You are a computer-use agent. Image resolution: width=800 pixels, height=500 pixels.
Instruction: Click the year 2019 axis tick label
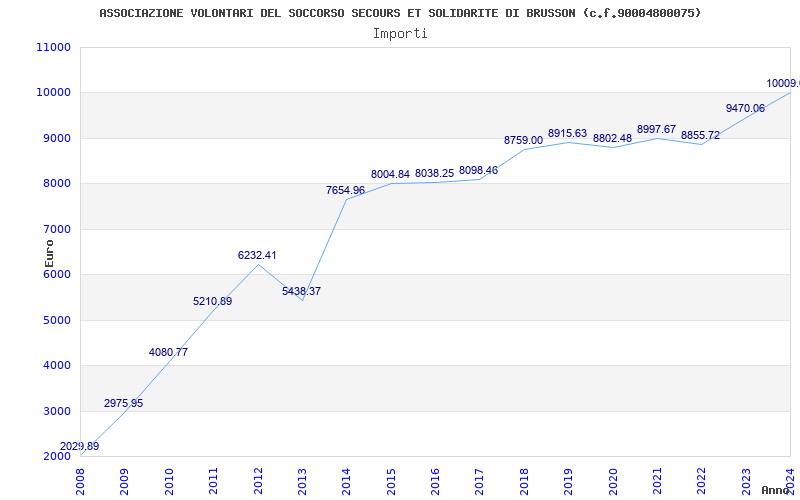[569, 482]
